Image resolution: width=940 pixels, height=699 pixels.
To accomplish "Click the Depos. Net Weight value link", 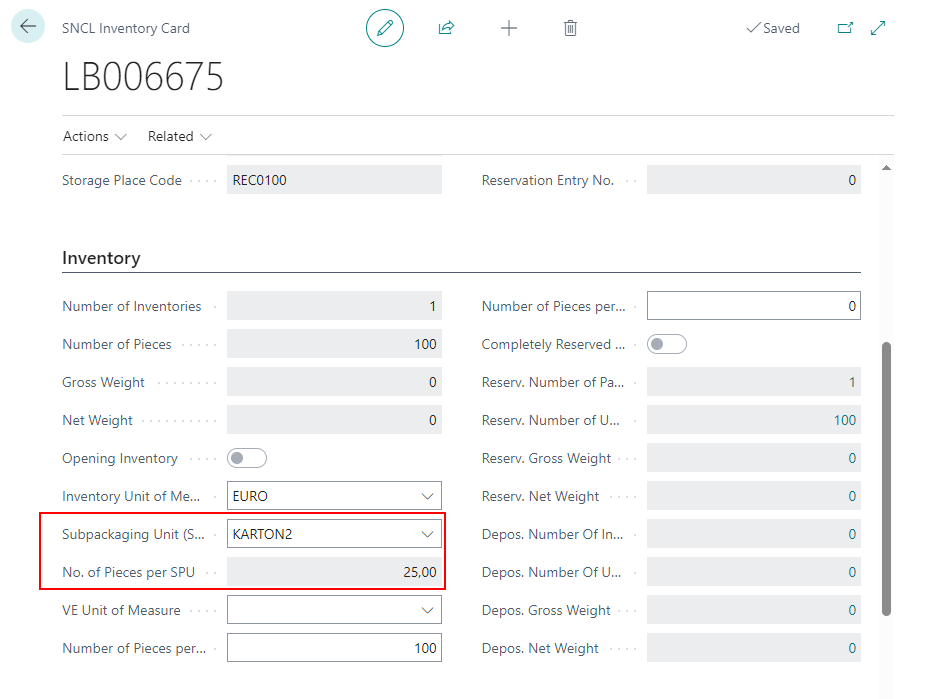I will [852, 648].
